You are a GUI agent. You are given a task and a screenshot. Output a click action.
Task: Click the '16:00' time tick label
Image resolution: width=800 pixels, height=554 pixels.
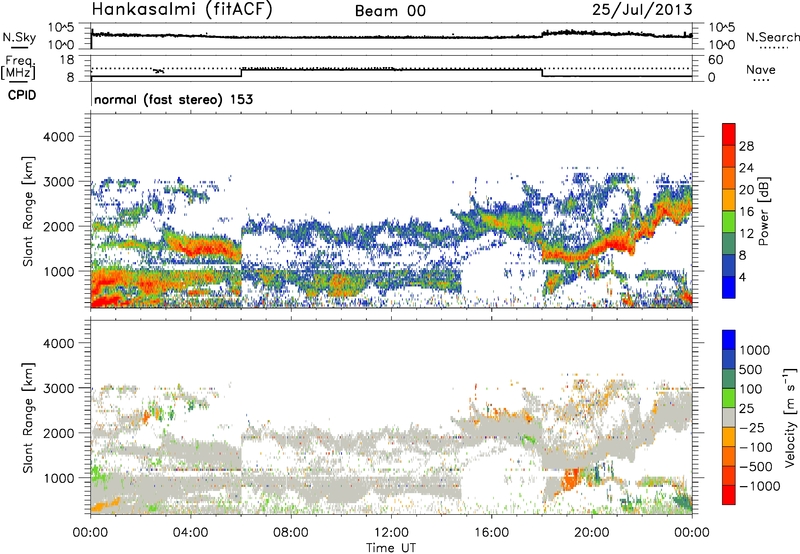[491, 533]
